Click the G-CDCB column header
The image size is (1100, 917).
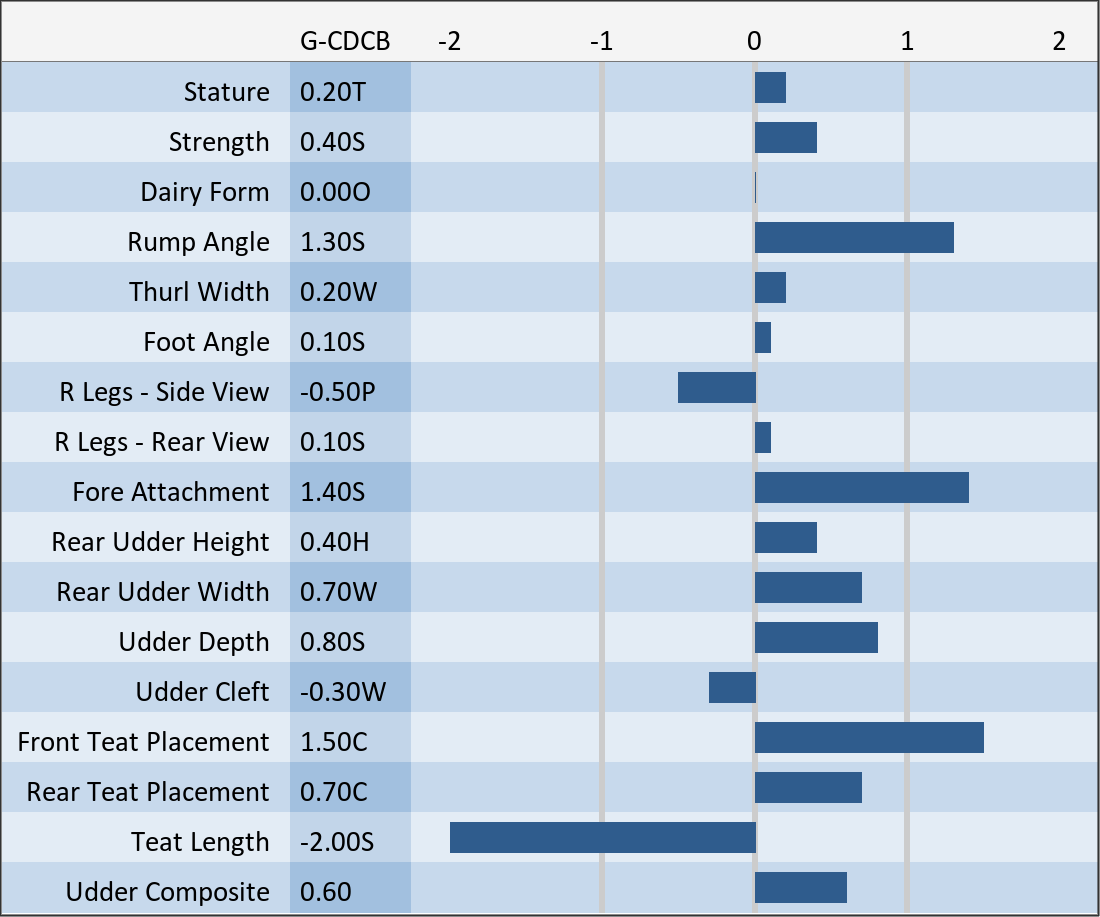coord(345,41)
